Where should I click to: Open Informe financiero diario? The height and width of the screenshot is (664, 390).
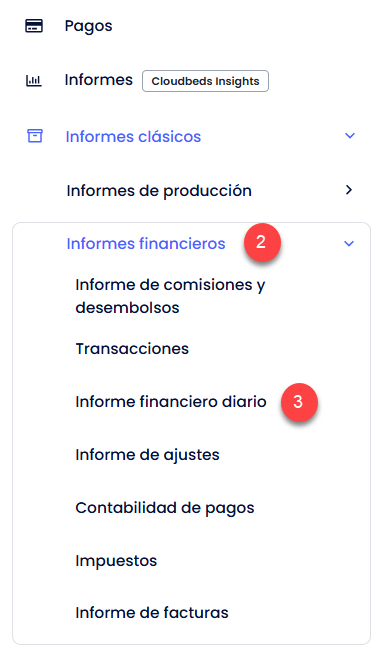pyautogui.click(x=171, y=401)
